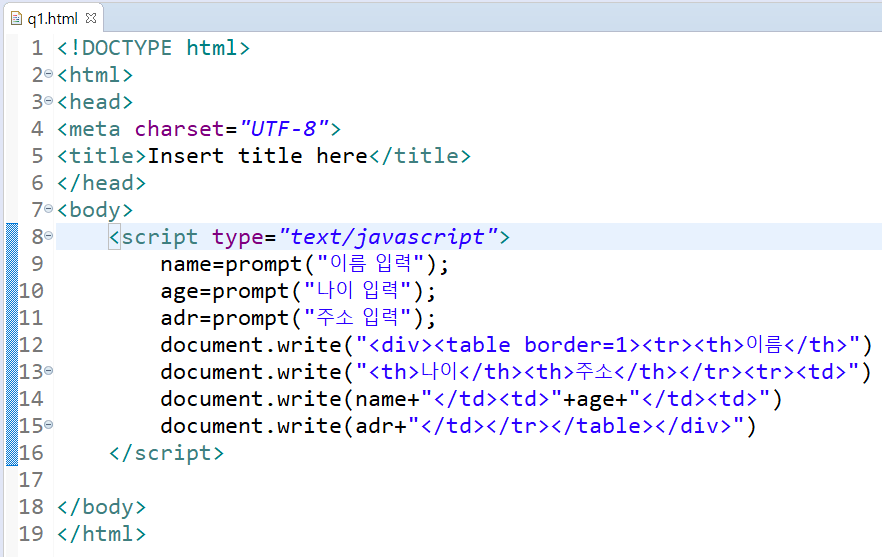Image resolution: width=882 pixels, height=557 pixels.
Task: Click the adr=prompt line
Action: click(298, 318)
